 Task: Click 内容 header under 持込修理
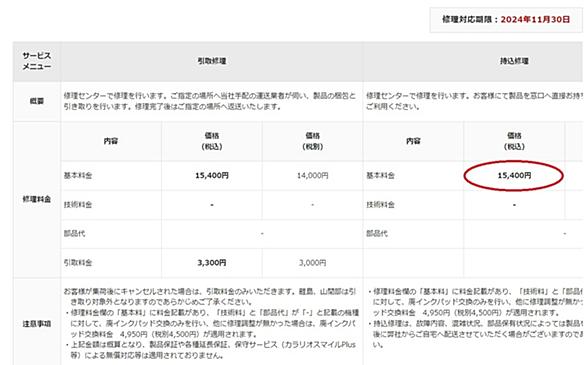413,141
